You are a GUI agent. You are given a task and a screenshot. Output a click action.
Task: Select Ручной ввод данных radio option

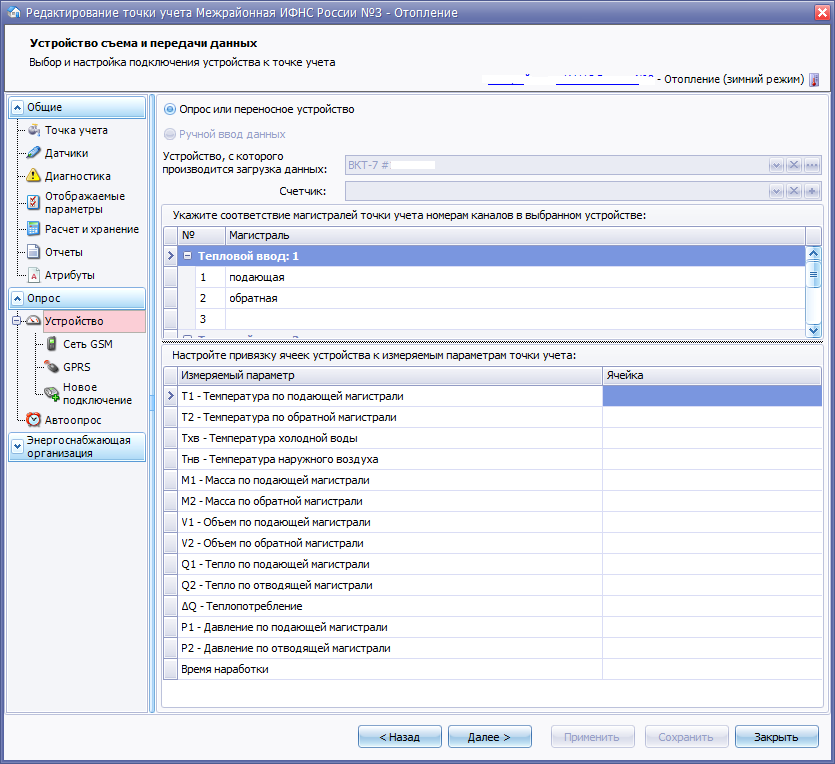click(x=170, y=134)
